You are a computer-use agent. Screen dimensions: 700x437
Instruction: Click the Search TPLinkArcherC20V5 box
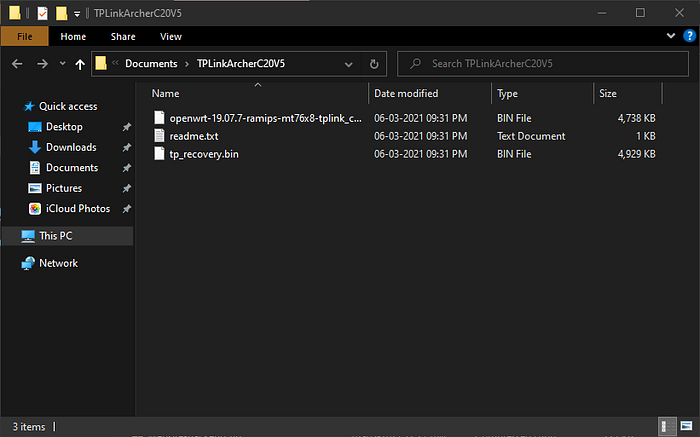[543, 64]
